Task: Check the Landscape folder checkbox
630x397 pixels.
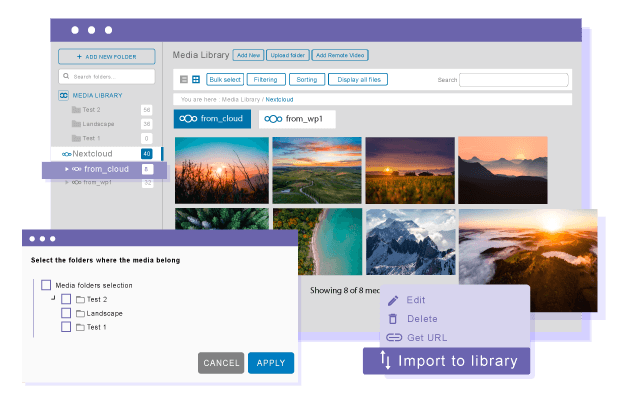Action: 66,313
